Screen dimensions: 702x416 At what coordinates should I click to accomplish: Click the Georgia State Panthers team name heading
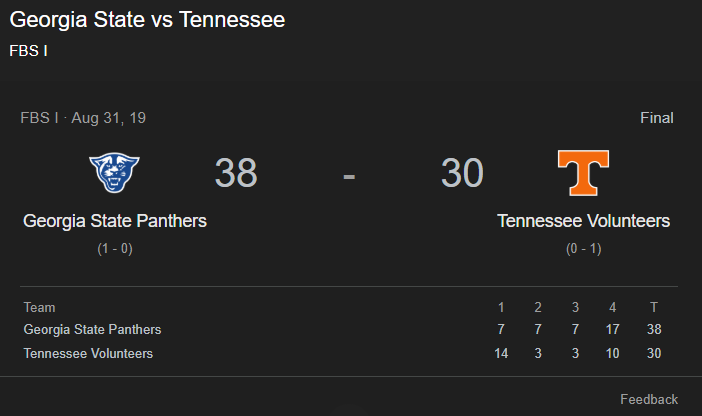115,221
